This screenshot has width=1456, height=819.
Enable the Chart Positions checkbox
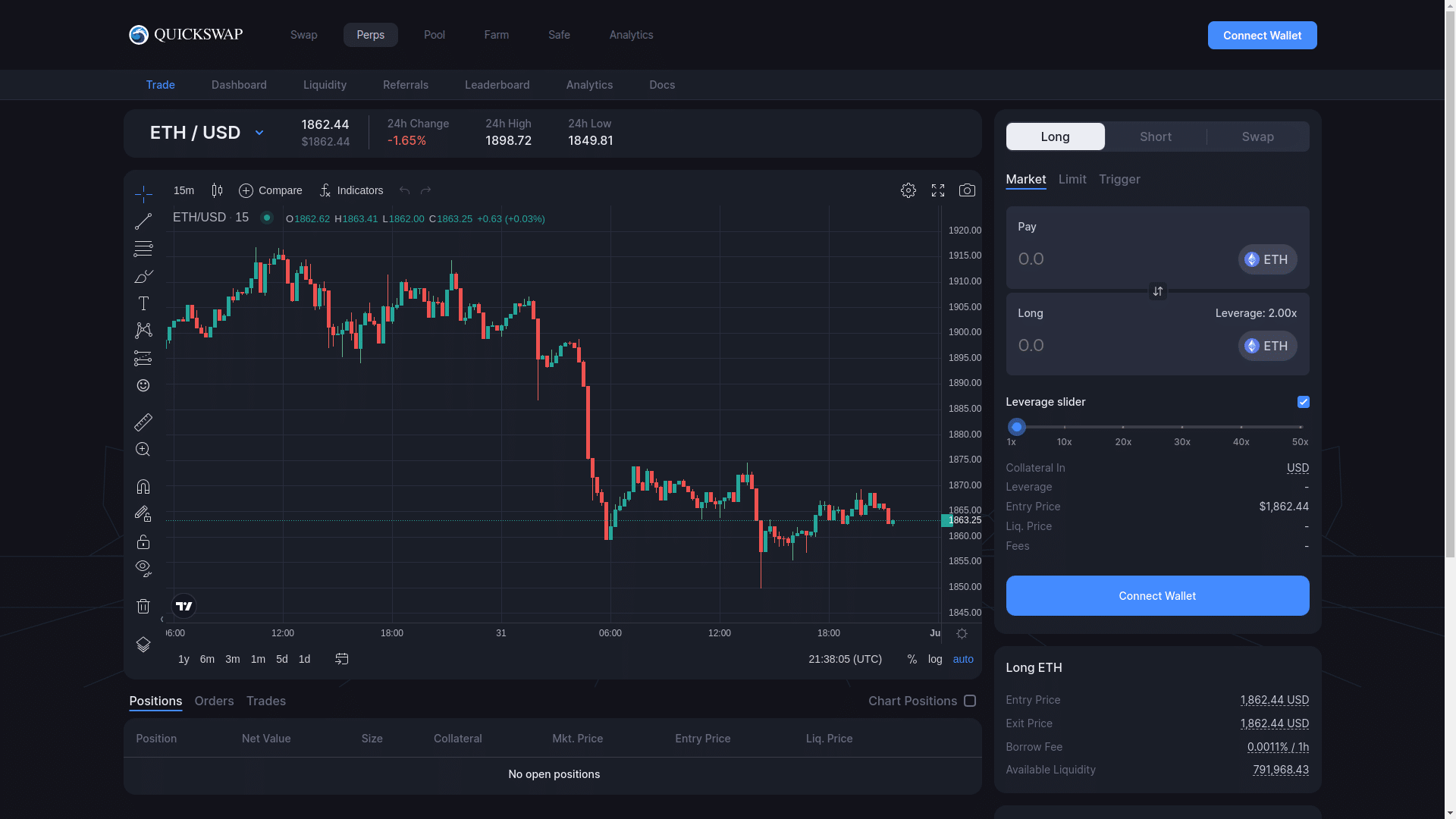pyautogui.click(x=970, y=701)
